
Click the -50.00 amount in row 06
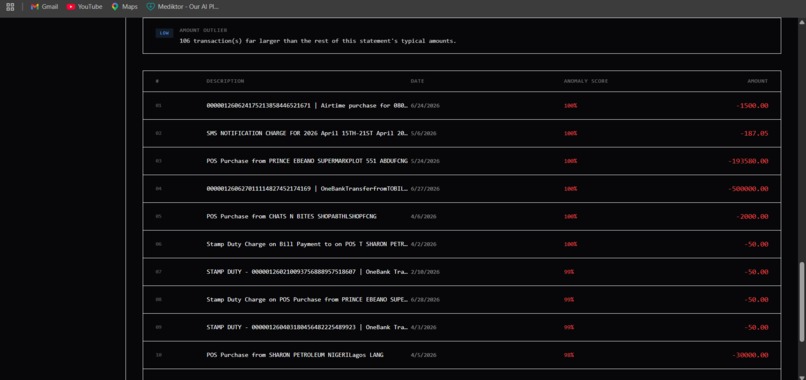tap(756, 244)
